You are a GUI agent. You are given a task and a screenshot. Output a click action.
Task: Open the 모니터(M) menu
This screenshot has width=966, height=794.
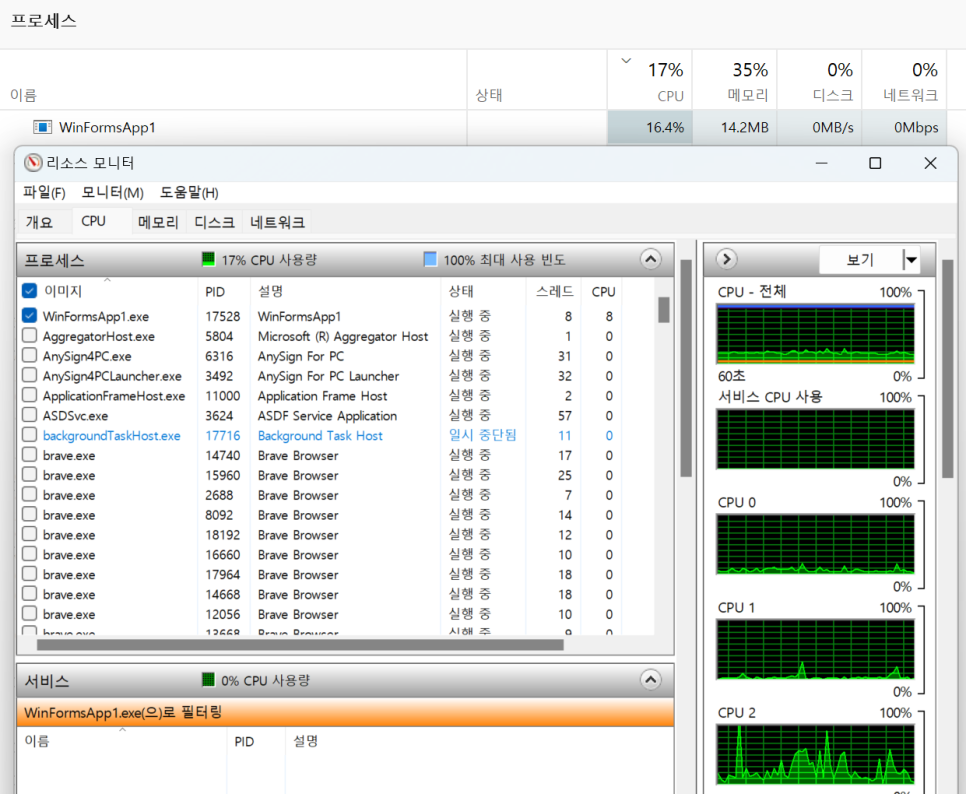pos(112,192)
